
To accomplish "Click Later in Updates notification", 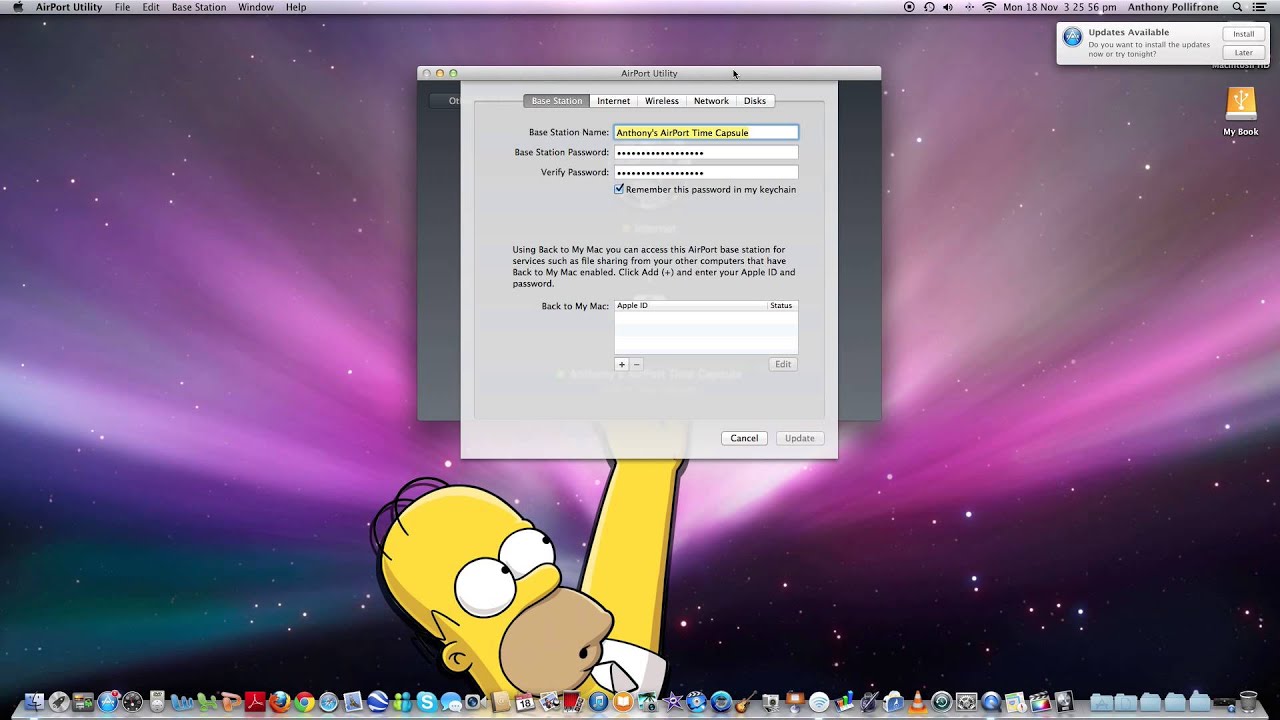I will pos(1243,52).
